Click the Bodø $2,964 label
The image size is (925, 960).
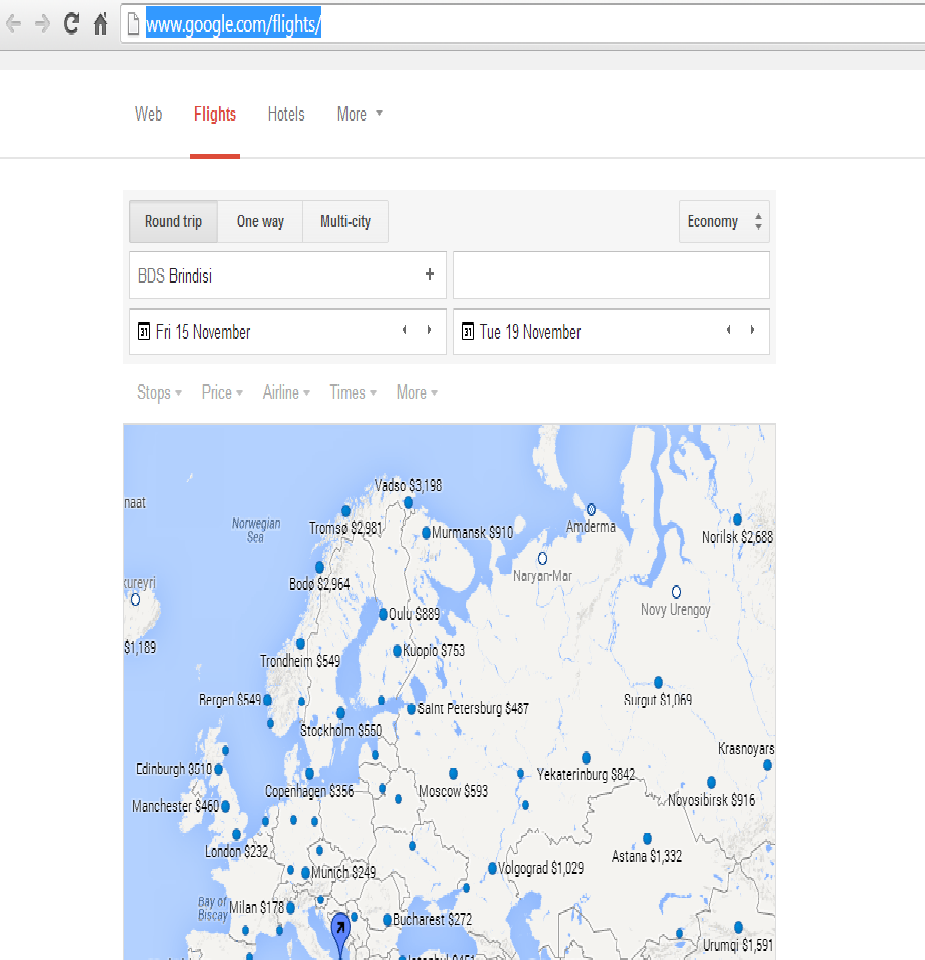[x=320, y=583]
